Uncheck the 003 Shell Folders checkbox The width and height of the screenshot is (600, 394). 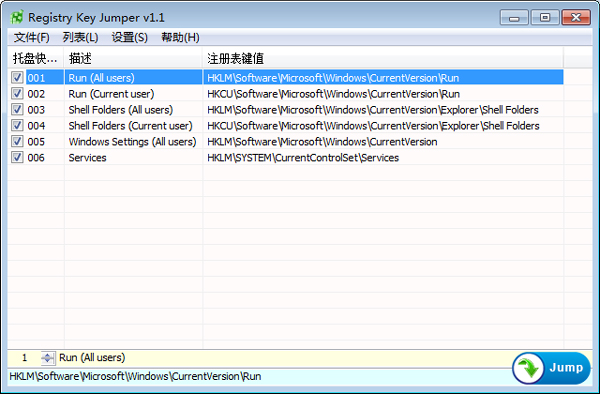tap(17, 109)
